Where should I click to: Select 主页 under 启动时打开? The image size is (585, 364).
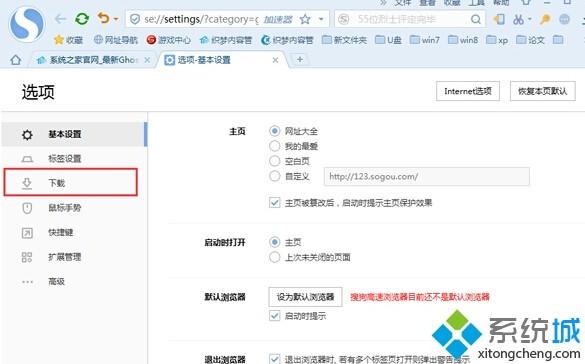(x=275, y=242)
